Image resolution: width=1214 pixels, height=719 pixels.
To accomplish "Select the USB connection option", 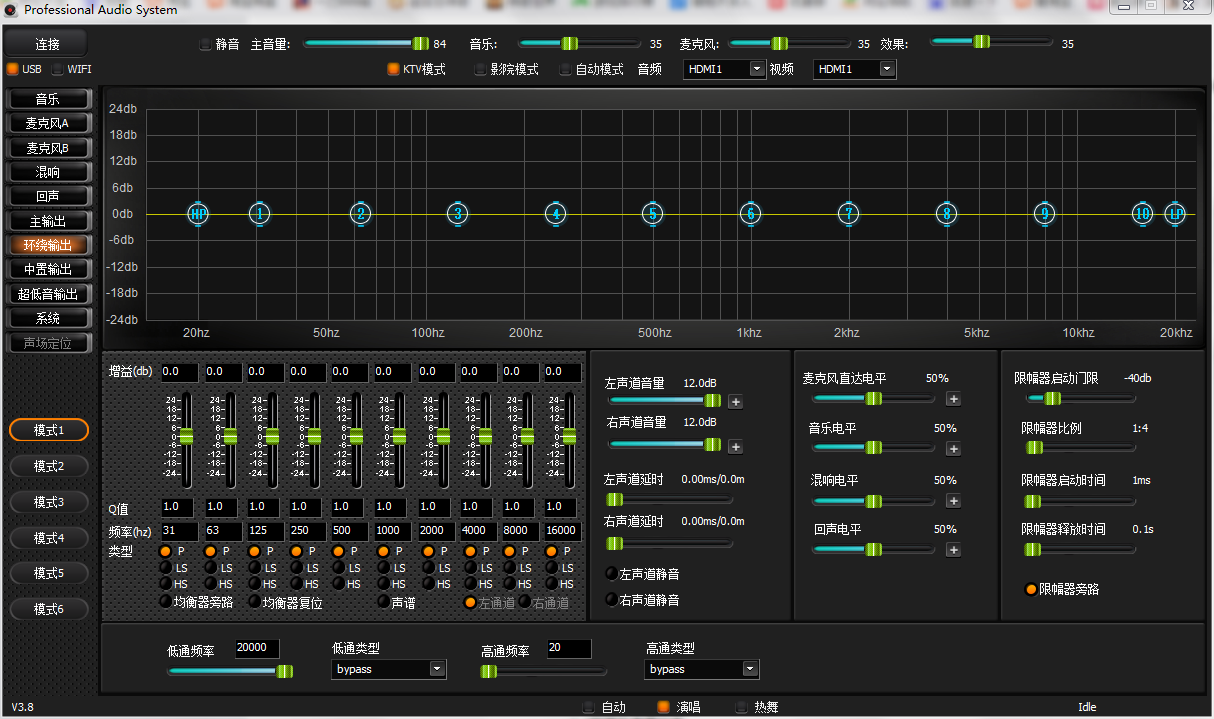I will (13, 69).
